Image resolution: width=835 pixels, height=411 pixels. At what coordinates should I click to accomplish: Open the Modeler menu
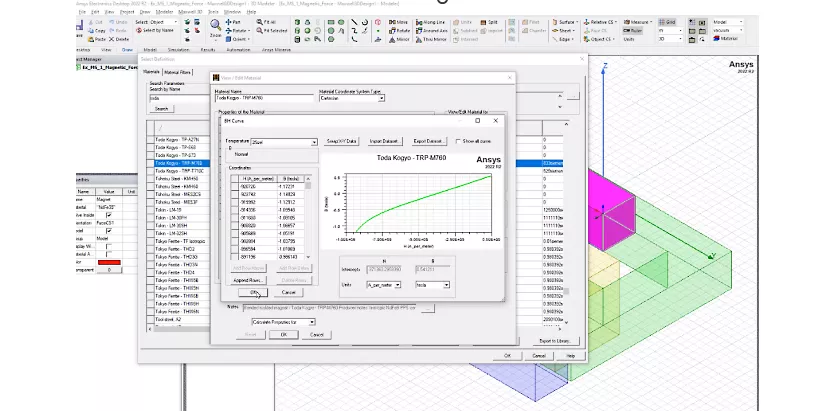pos(164,12)
